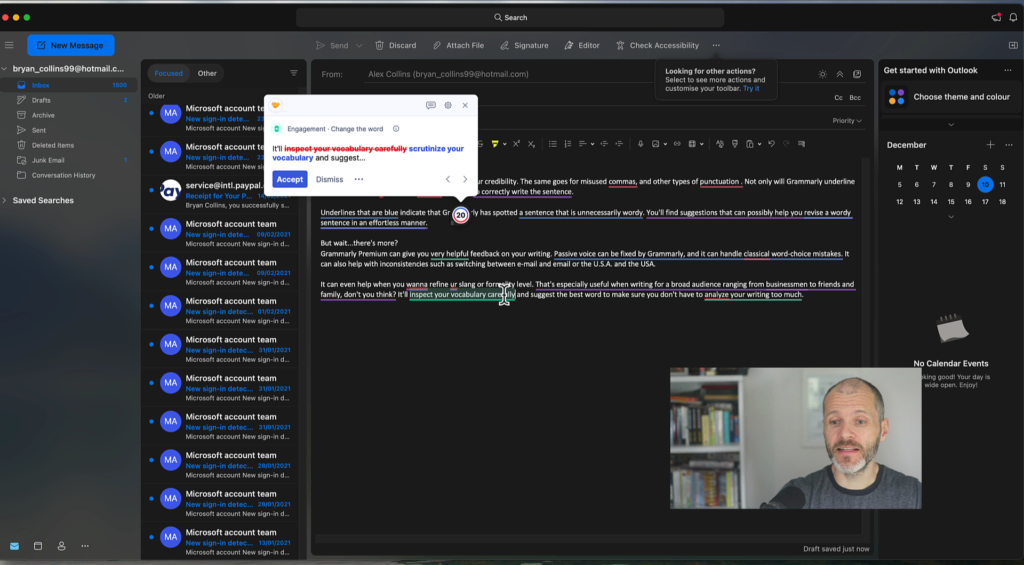
Task: Expand the Saved Searches section
Action: (x=5, y=201)
